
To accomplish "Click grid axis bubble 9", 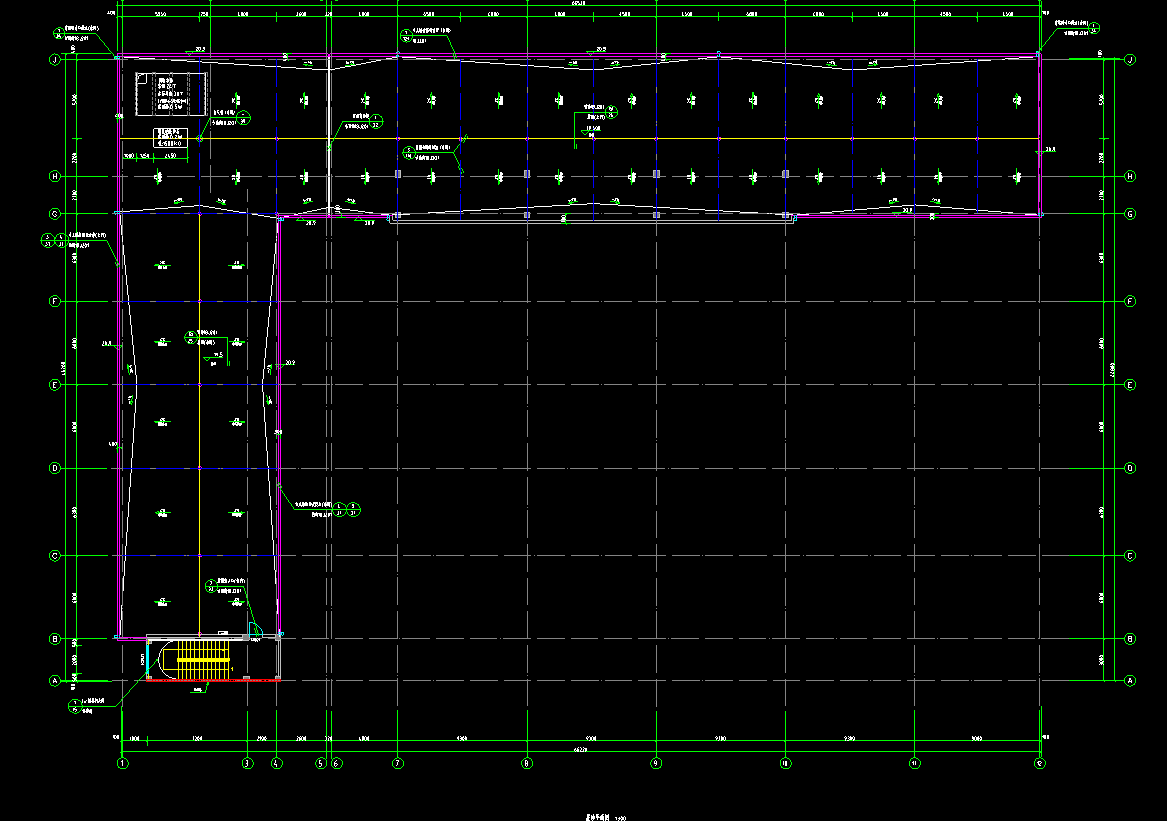I will 656,763.
